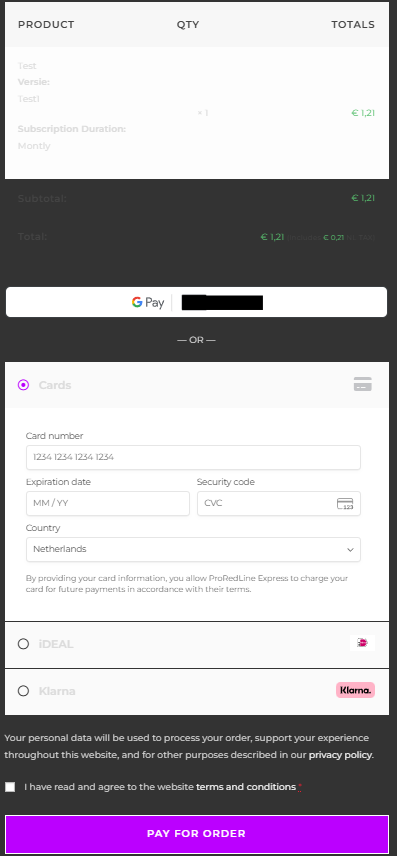Image resolution: width=397 pixels, height=856 pixels.
Task: Click the iDEAL logo icon
Action: point(363,643)
